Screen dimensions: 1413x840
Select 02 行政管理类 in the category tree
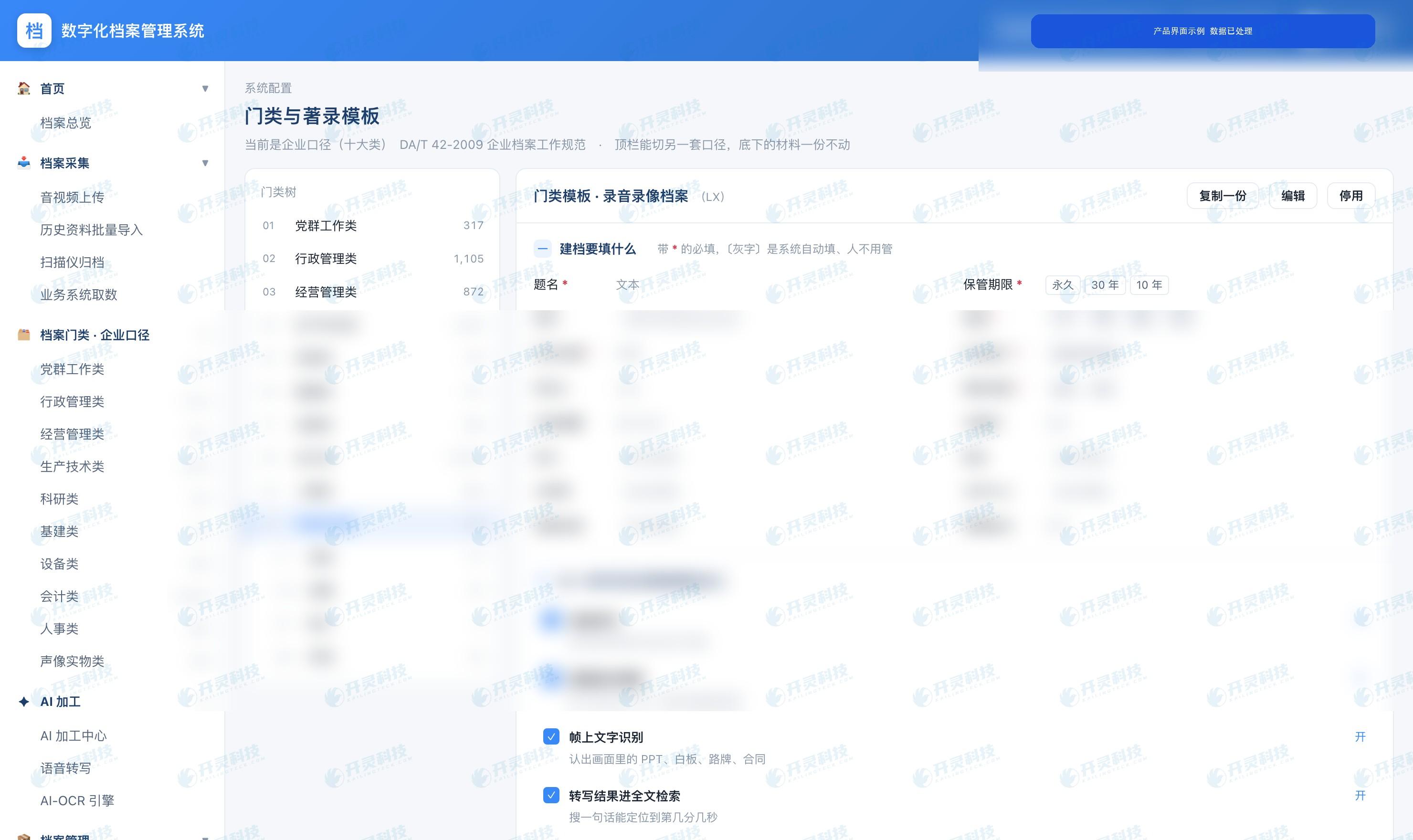click(x=372, y=259)
